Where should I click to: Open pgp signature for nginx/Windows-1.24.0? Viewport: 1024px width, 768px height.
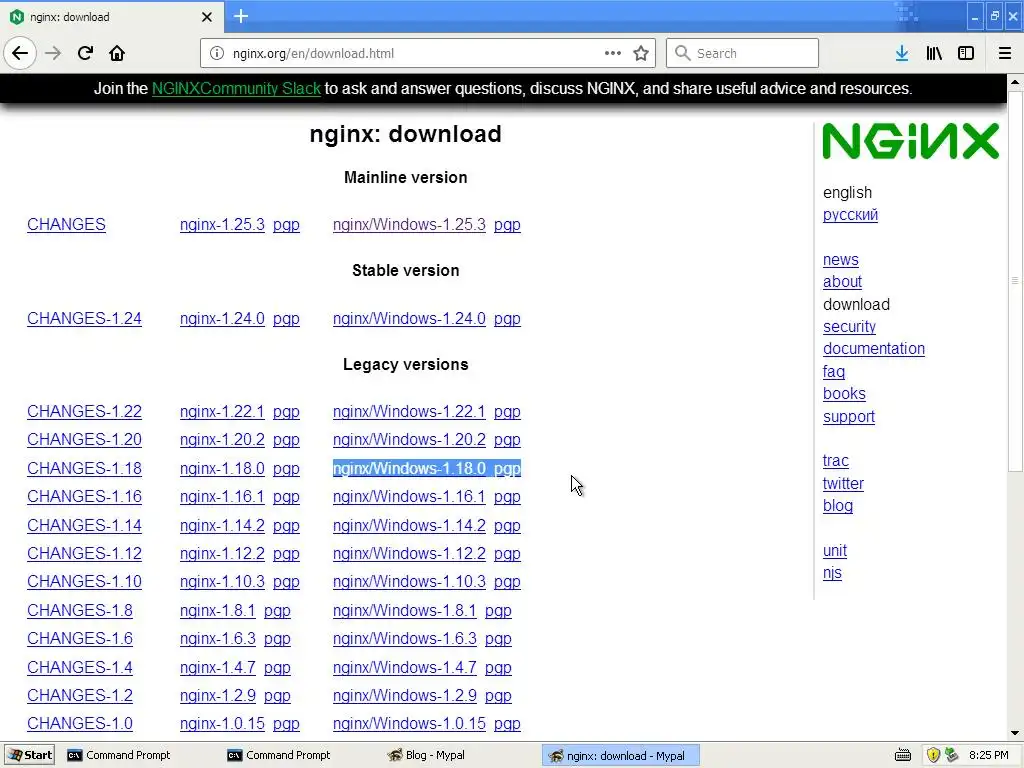click(507, 319)
